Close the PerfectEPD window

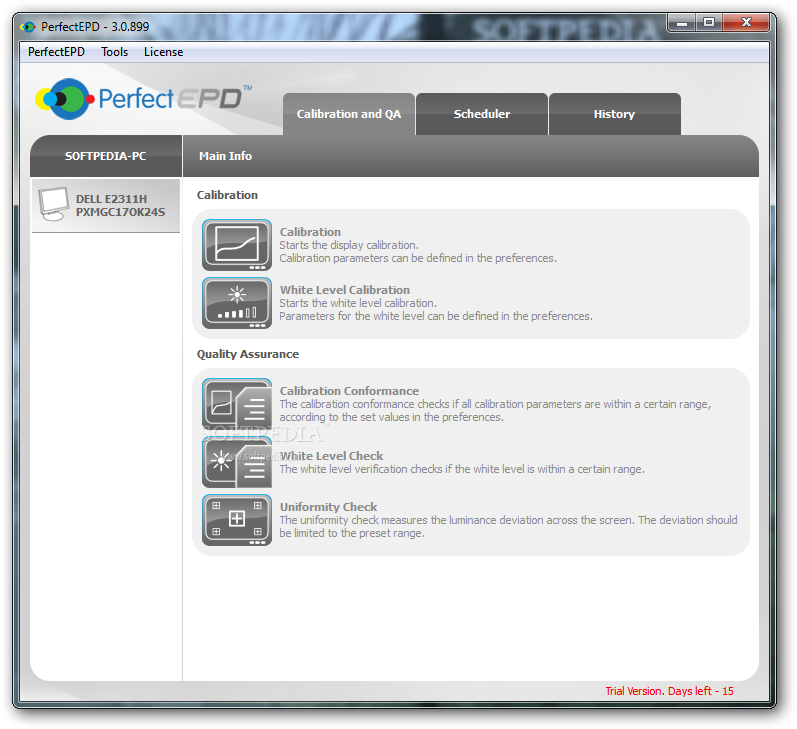click(x=746, y=23)
